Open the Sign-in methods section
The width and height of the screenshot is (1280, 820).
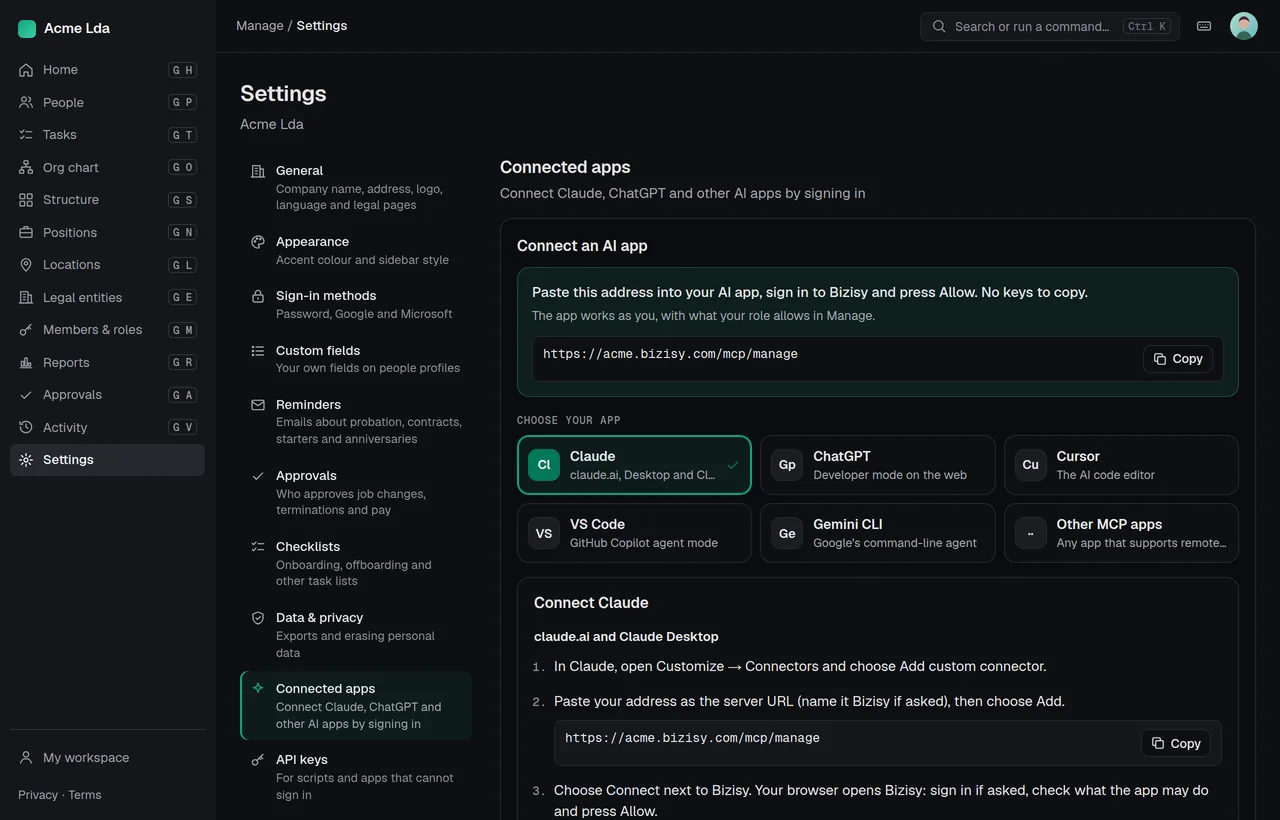pyautogui.click(x=356, y=304)
